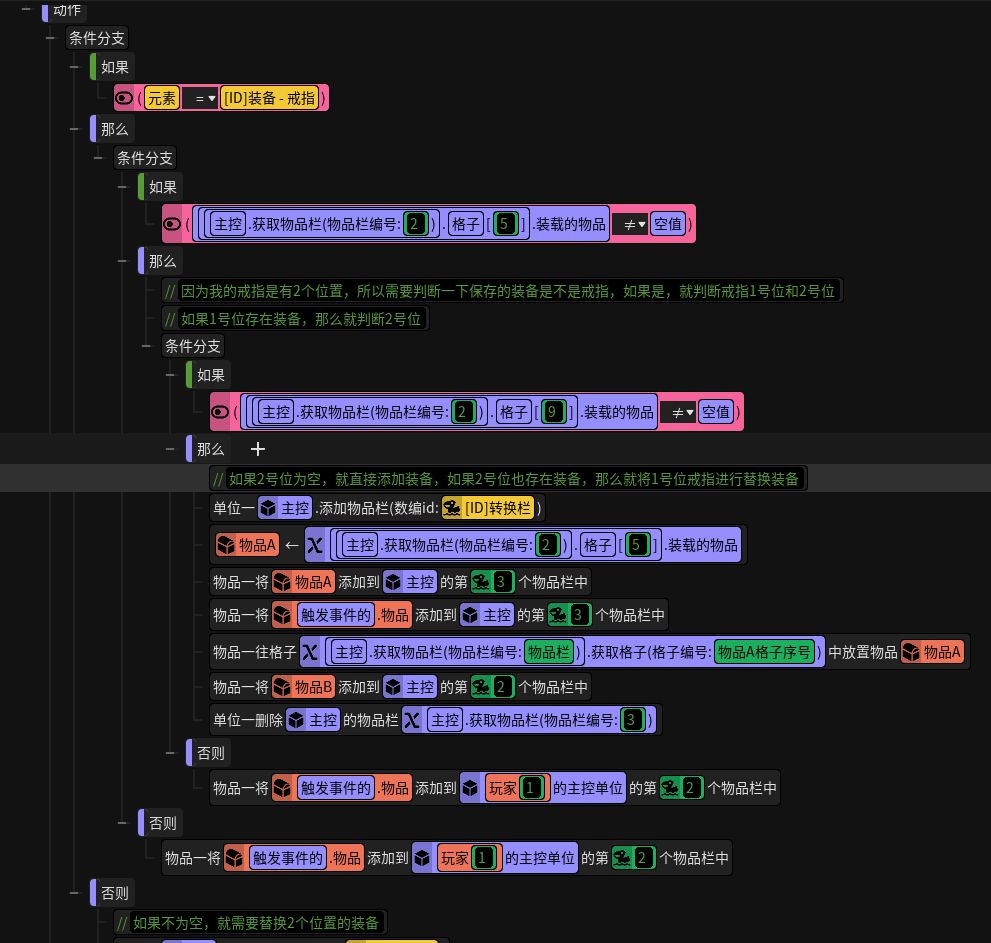Click the 元素 variable block
The height and width of the screenshot is (943, 991).
(x=162, y=98)
